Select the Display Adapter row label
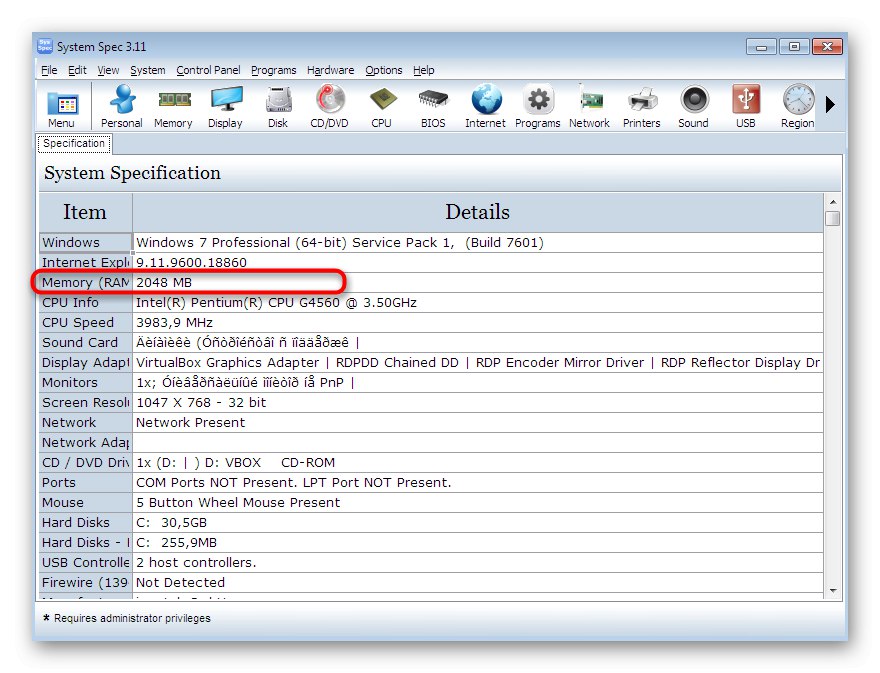 85,363
